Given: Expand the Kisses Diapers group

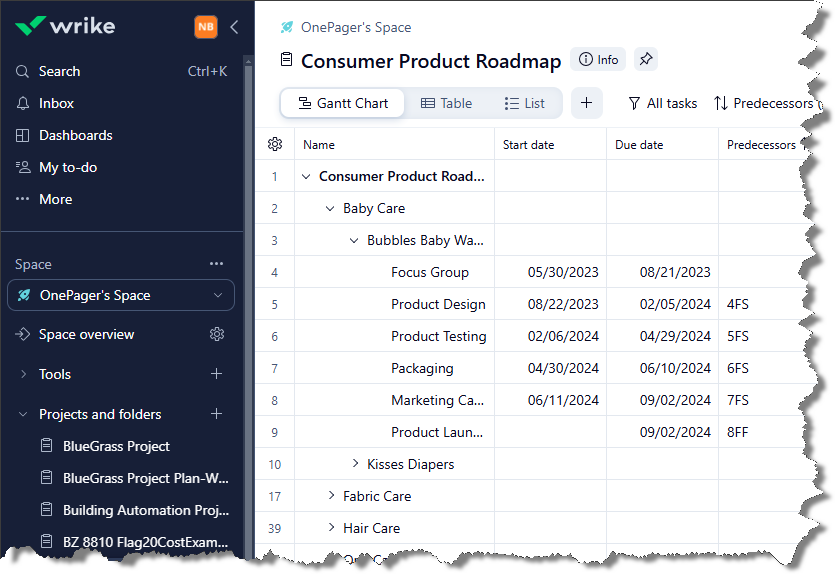Looking at the screenshot, I should coord(355,463).
